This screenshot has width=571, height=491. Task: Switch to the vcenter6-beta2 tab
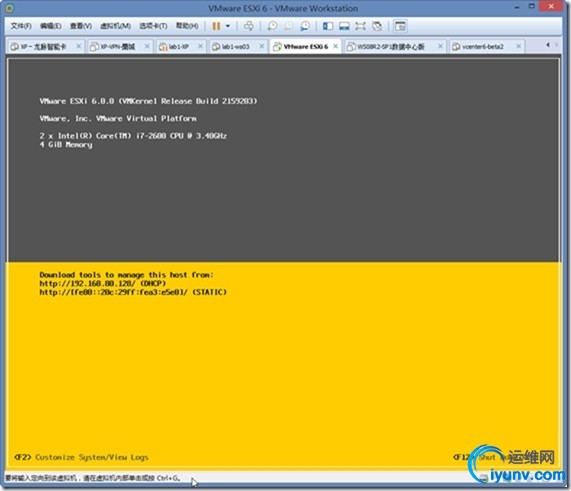483,47
